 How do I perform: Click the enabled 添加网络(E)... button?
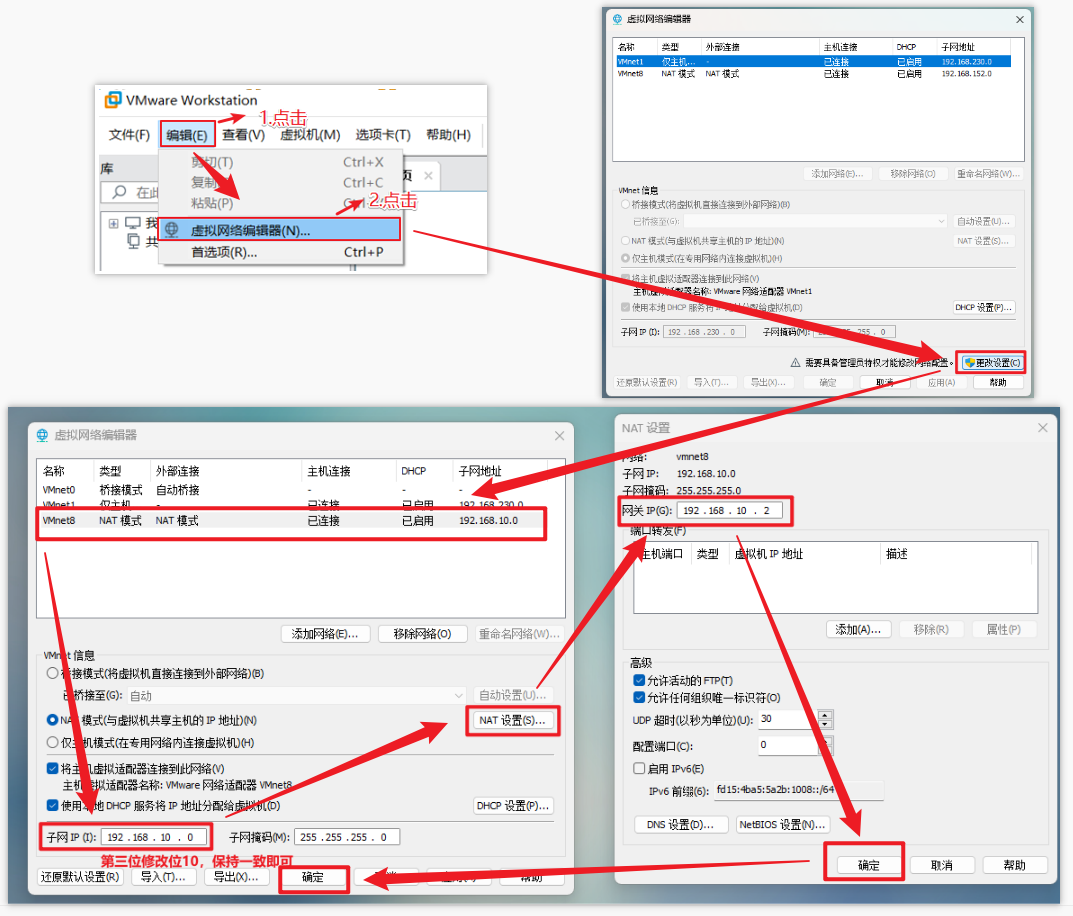point(325,634)
